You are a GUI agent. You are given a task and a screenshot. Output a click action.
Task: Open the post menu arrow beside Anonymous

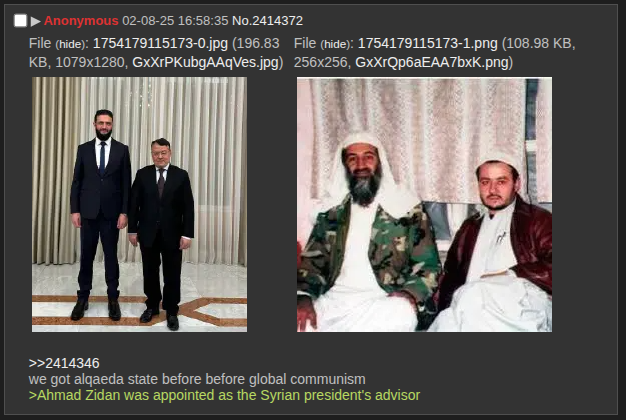pos(36,21)
